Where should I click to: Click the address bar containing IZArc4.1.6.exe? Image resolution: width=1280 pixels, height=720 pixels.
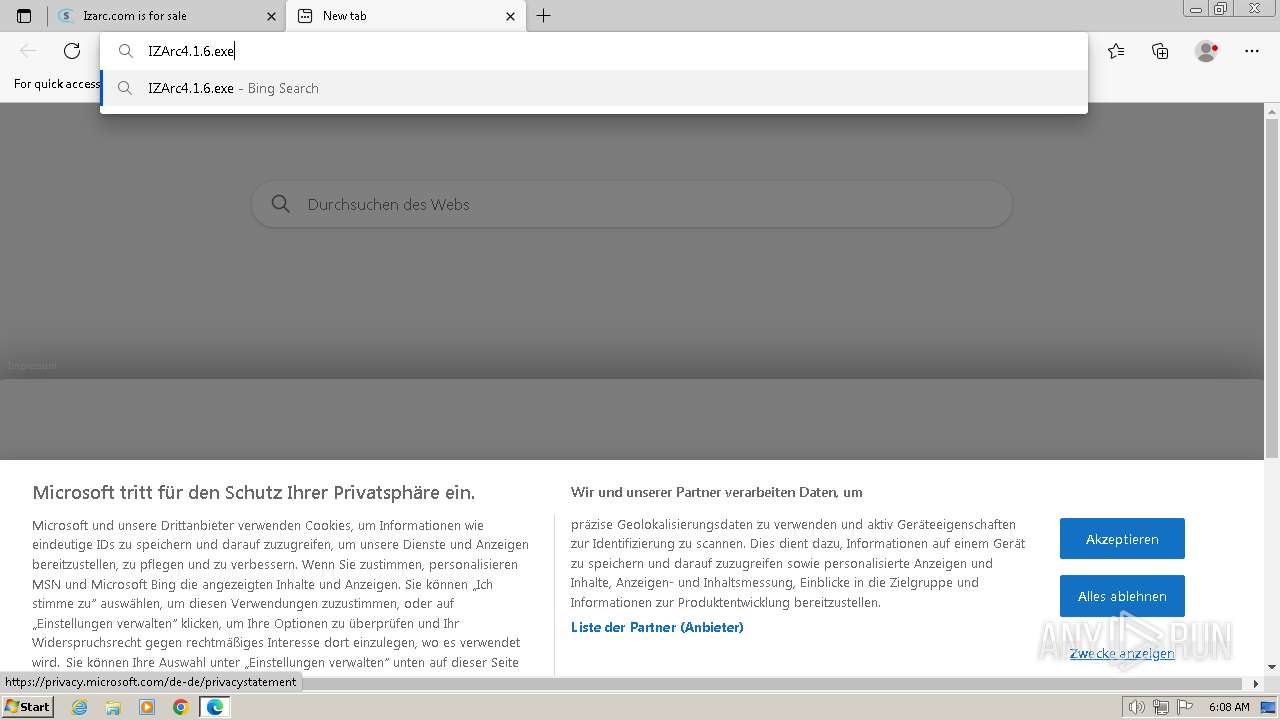click(x=594, y=51)
